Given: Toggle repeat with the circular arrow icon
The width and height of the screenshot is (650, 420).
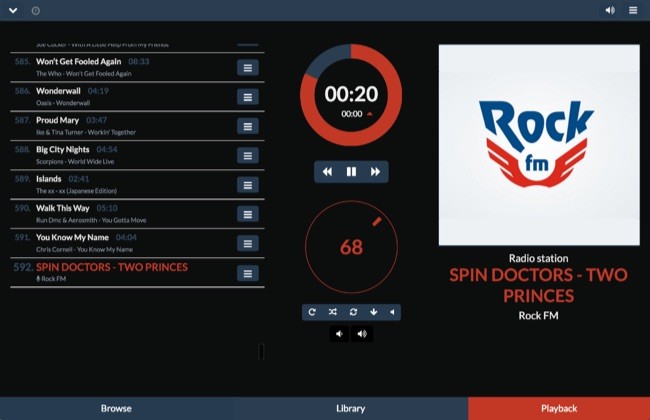Looking at the screenshot, I should [x=312, y=312].
